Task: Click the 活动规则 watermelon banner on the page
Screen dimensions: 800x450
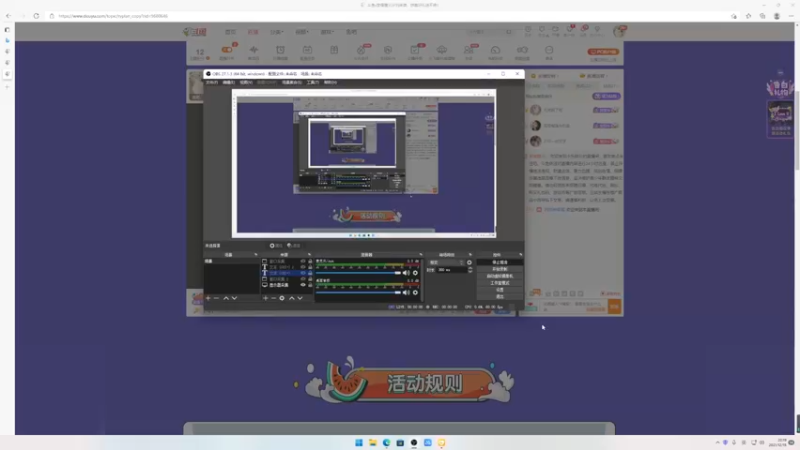Action: point(409,381)
